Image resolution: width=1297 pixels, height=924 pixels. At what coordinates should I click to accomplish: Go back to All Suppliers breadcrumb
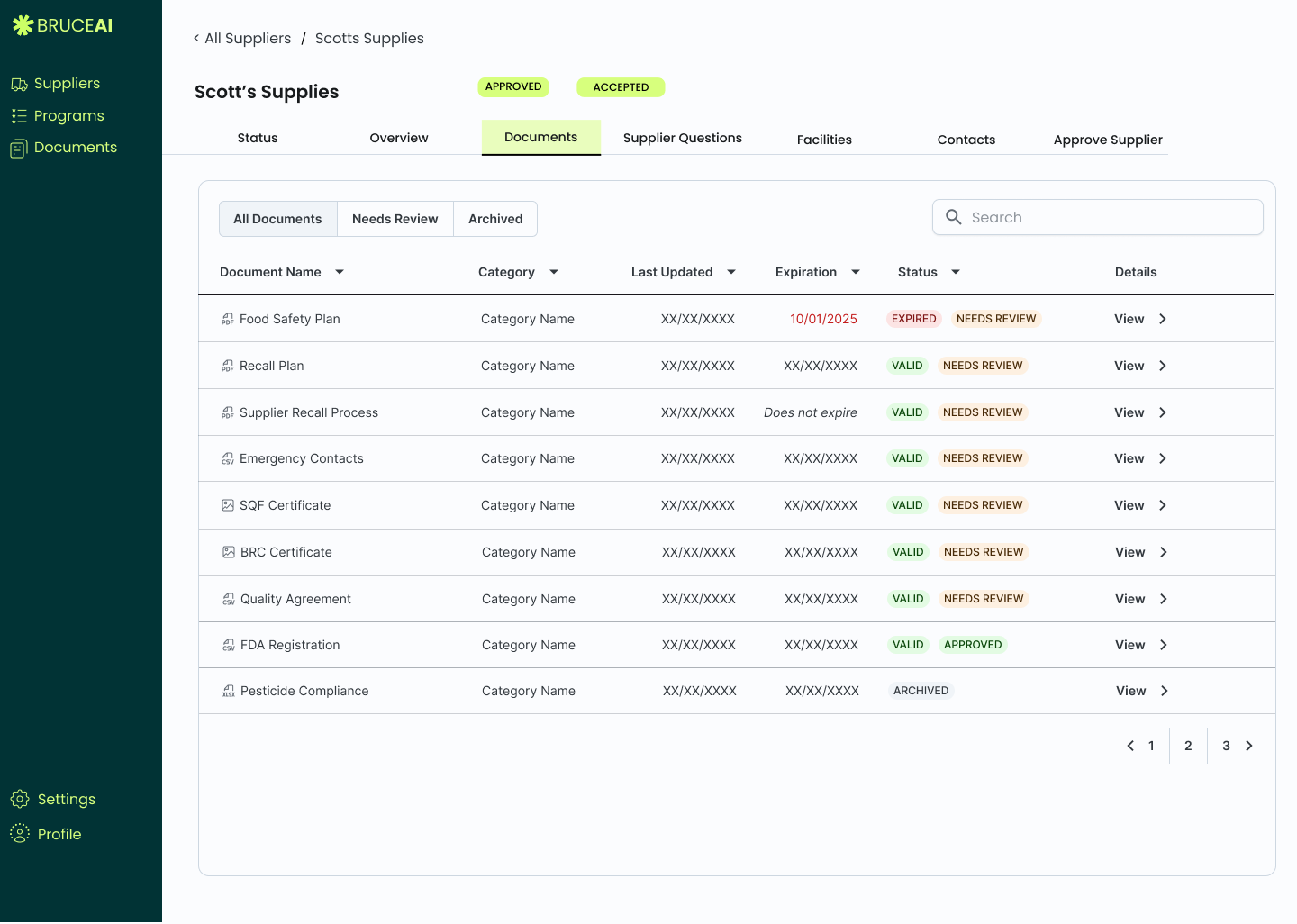247,39
